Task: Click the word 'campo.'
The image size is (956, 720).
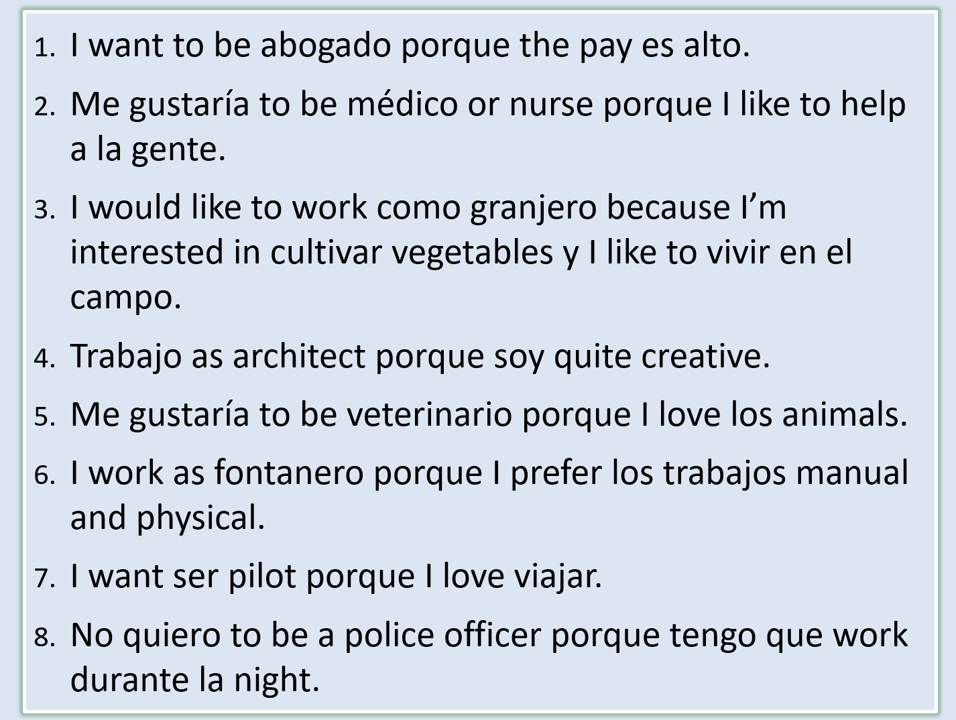Action: (x=126, y=299)
